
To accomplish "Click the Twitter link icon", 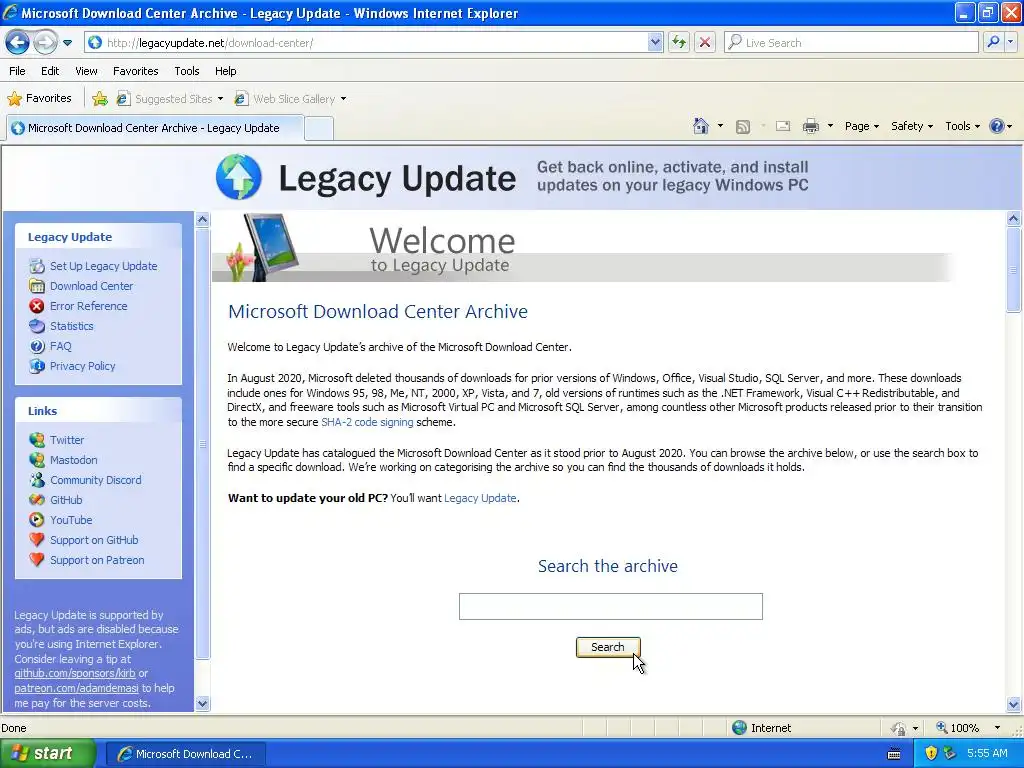I will (37, 440).
